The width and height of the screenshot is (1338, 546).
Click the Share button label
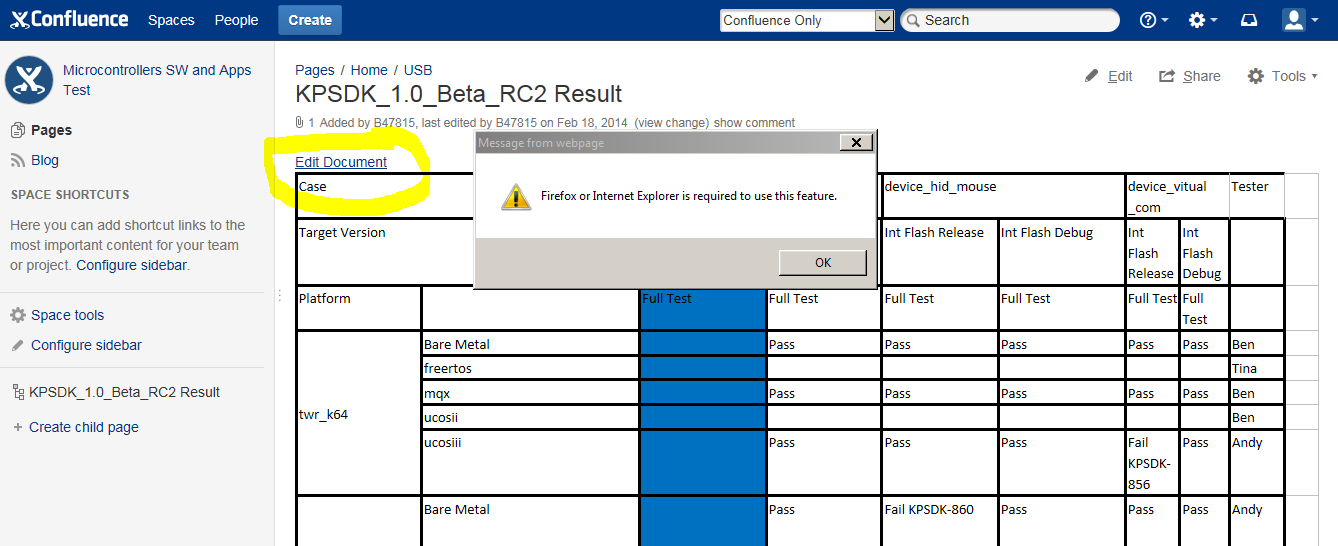(1201, 76)
